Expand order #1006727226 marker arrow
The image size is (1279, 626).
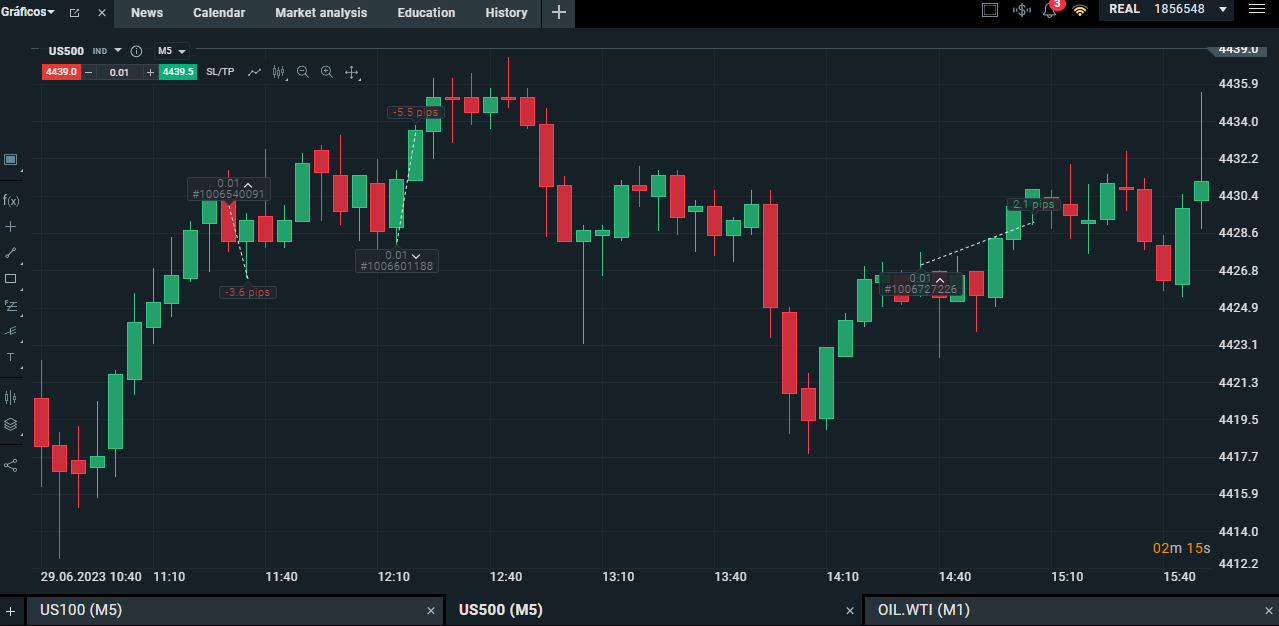939,279
